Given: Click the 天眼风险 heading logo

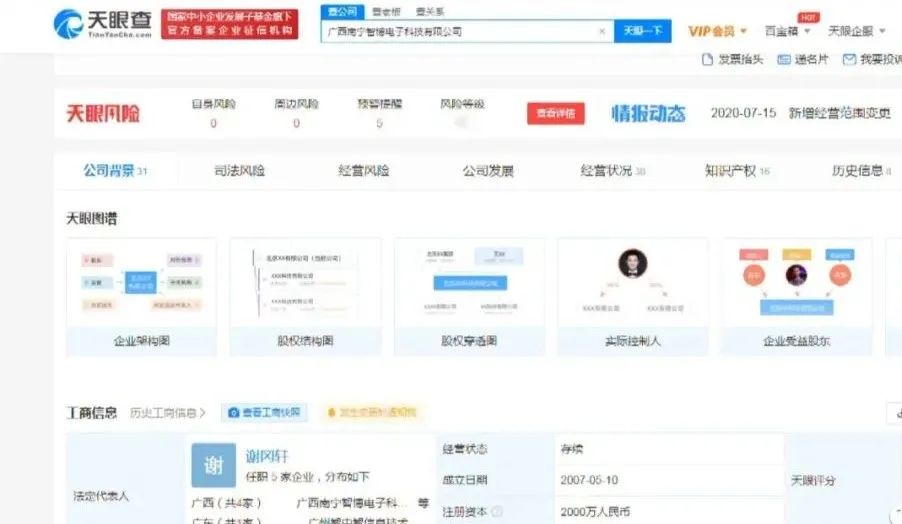Looking at the screenshot, I should 103,113.
